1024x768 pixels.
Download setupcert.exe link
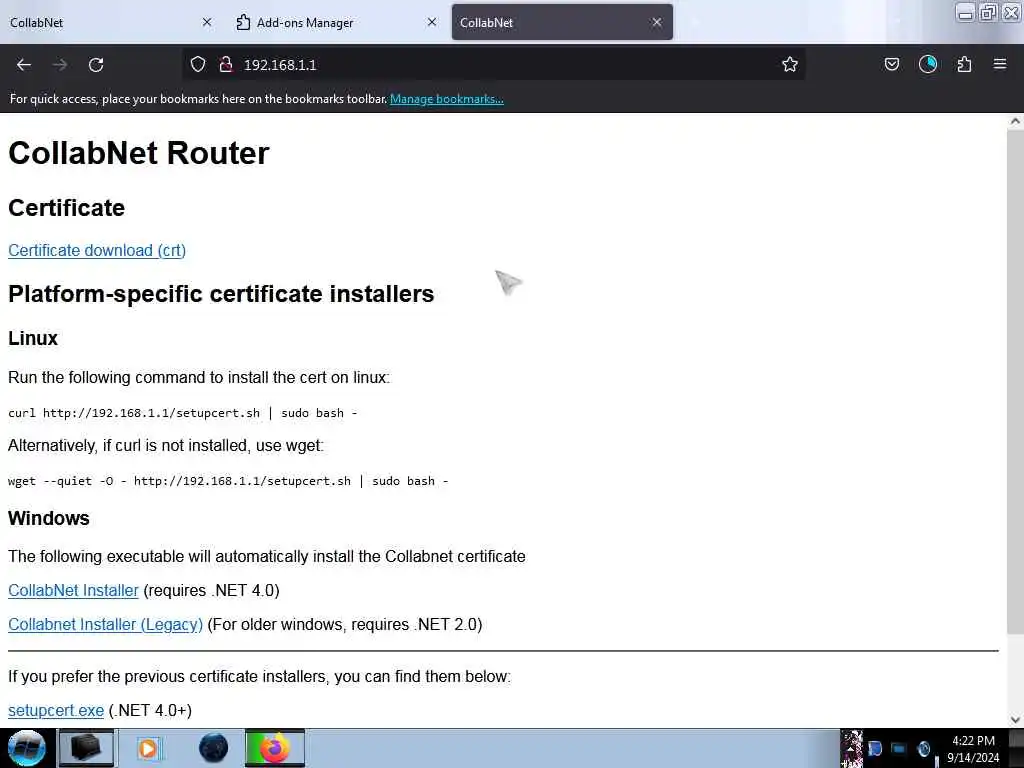(x=56, y=711)
